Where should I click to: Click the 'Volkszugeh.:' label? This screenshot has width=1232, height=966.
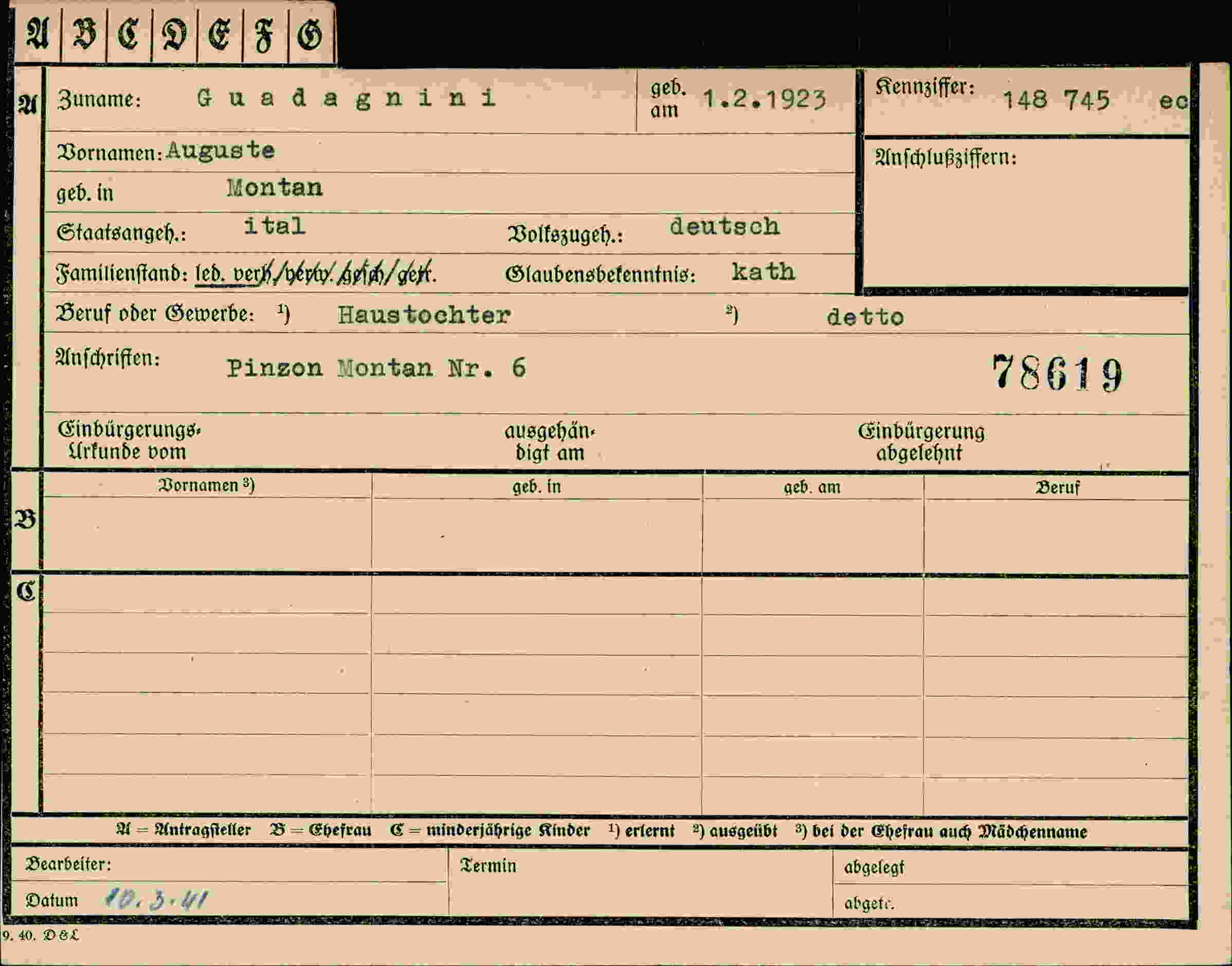[x=566, y=234]
